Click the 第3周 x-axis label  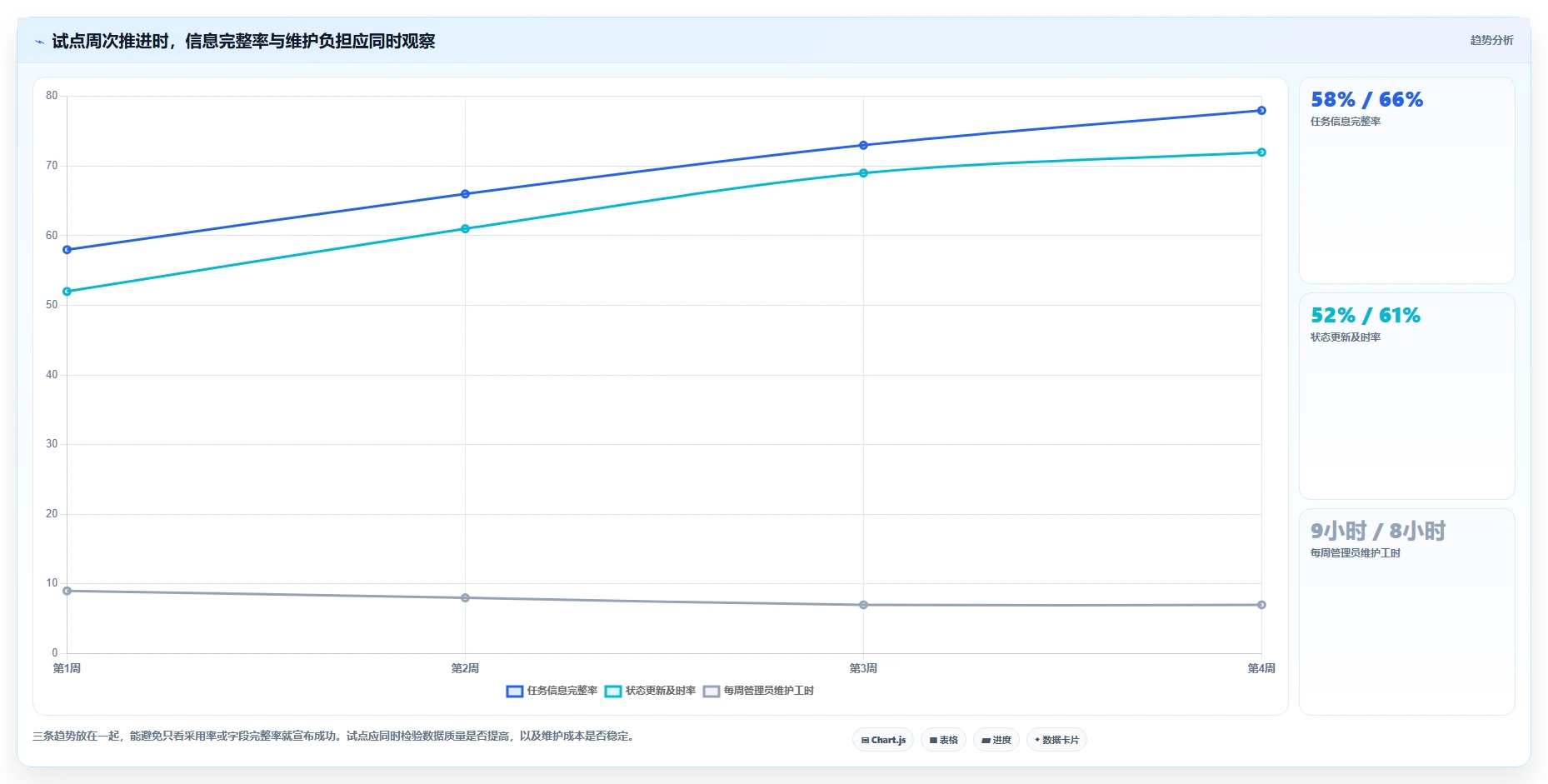(863, 668)
